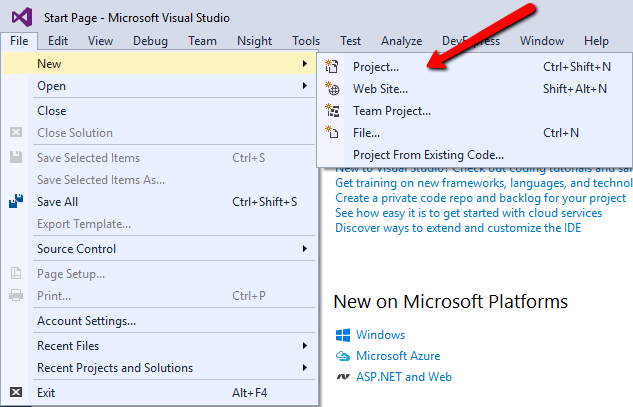Click the Exit X icon
The image size is (633, 407).
click(16, 392)
